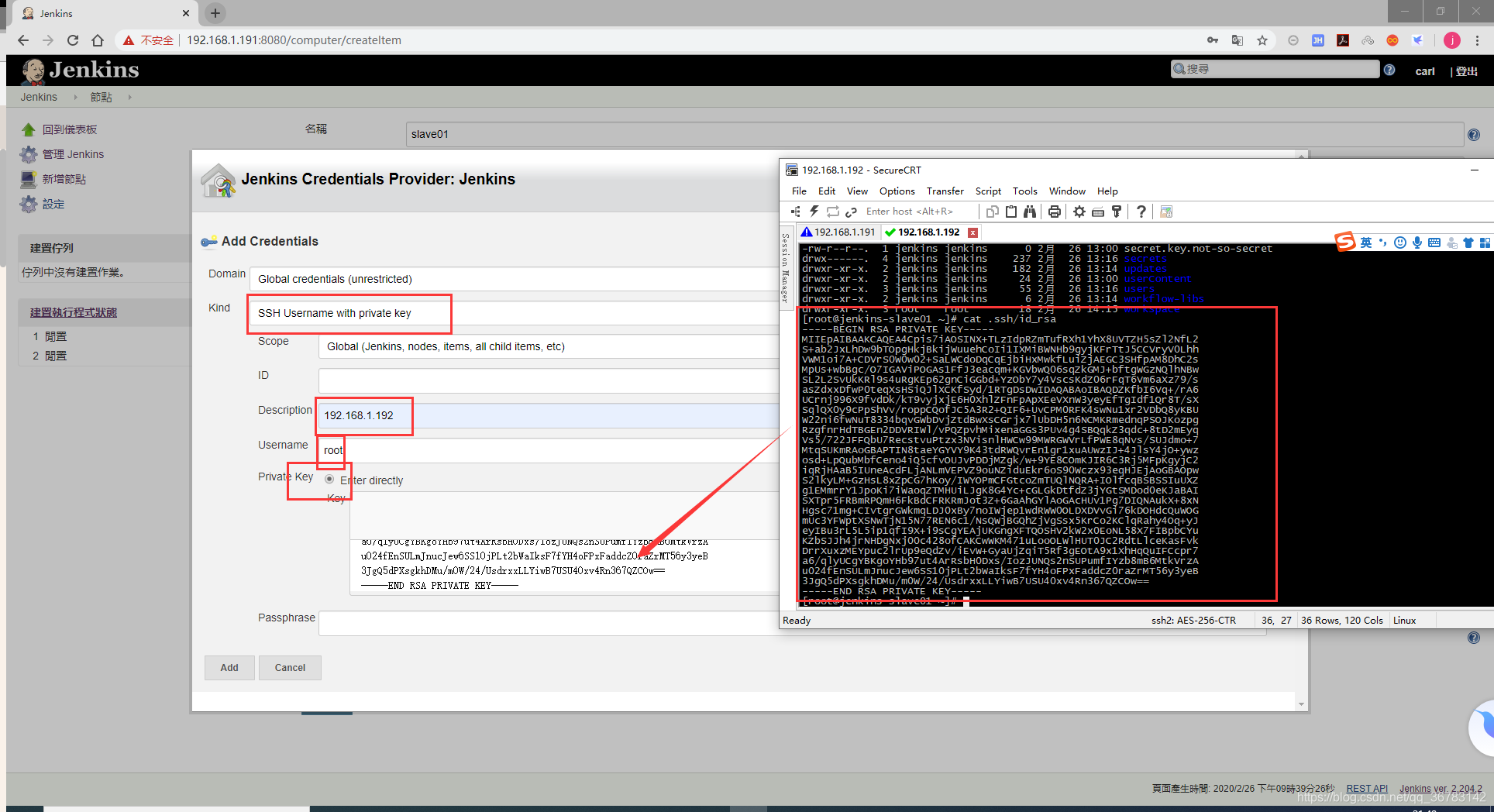Click the Jenkins logo in the header

(x=81, y=70)
